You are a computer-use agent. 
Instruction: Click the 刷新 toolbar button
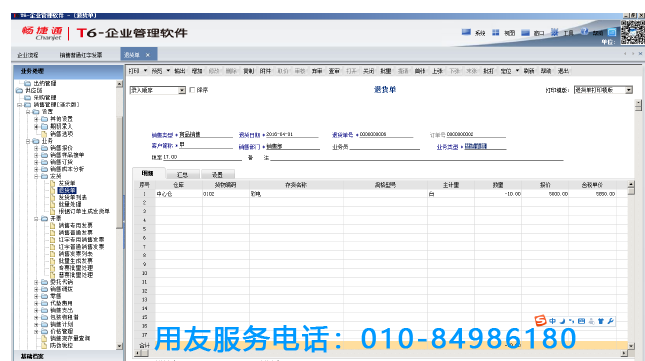[x=529, y=71]
